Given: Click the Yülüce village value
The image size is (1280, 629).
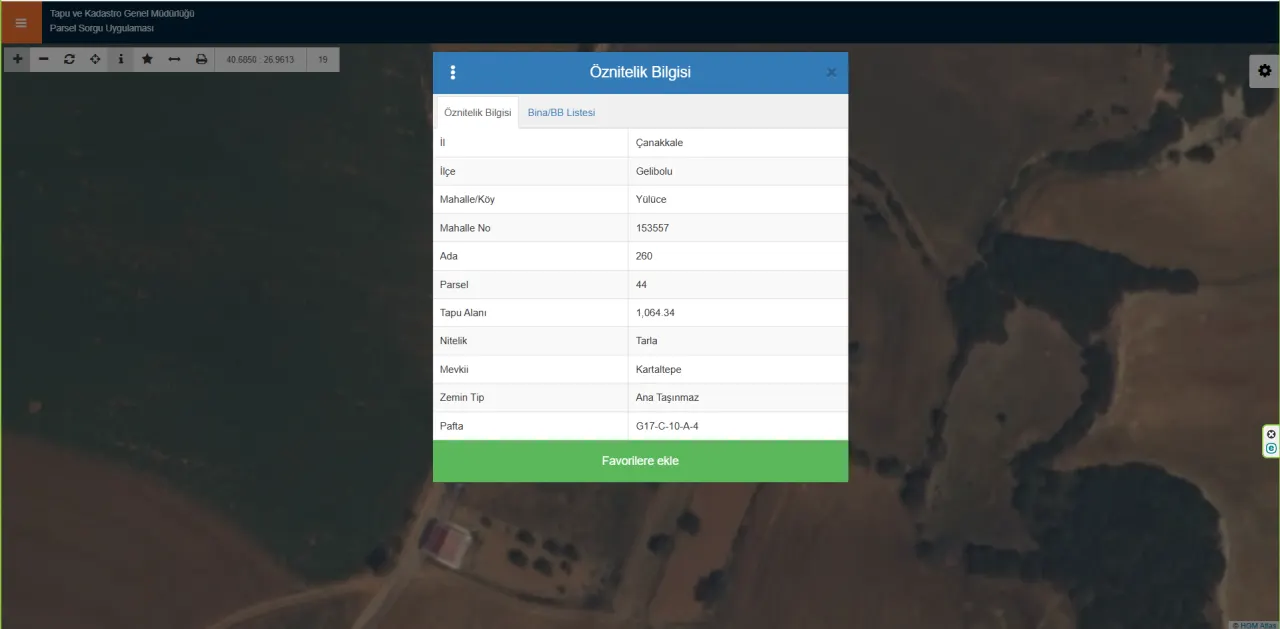Looking at the screenshot, I should pyautogui.click(x=651, y=199).
